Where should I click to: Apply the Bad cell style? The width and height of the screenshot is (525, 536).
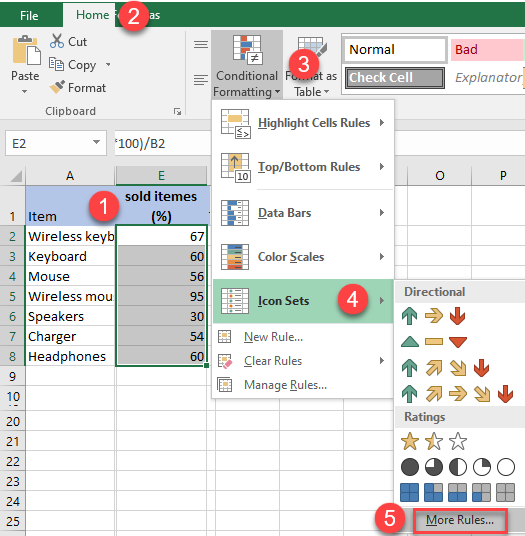(x=487, y=50)
